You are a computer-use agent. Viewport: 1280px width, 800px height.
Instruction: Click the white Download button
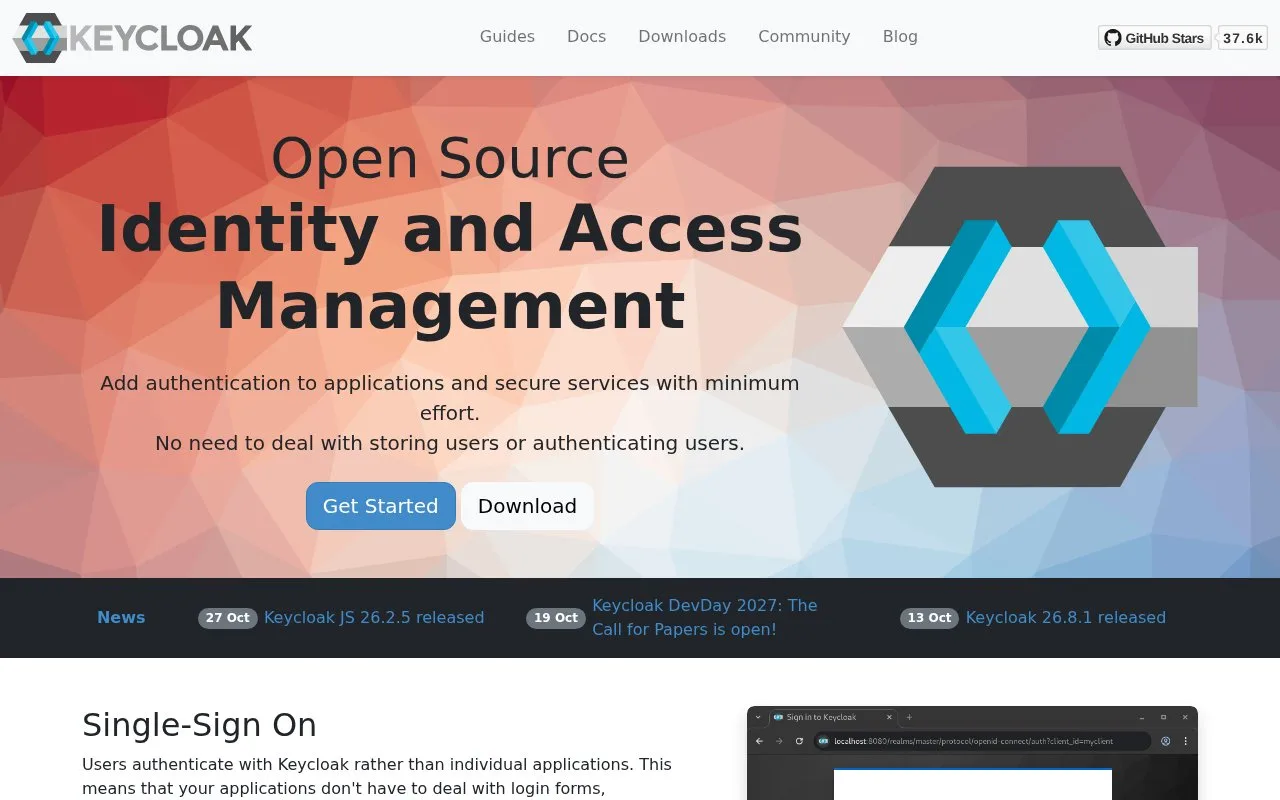tap(527, 506)
